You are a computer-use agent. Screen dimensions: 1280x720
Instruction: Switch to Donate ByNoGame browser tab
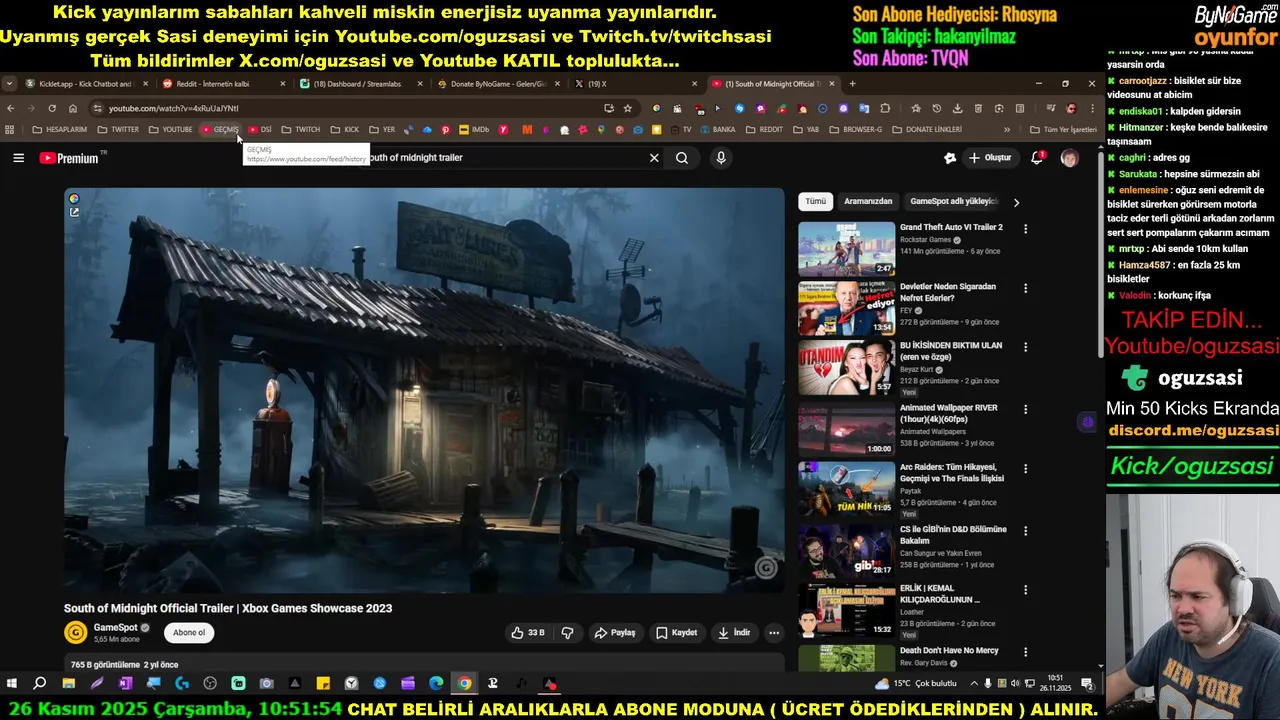pyautogui.click(x=497, y=84)
